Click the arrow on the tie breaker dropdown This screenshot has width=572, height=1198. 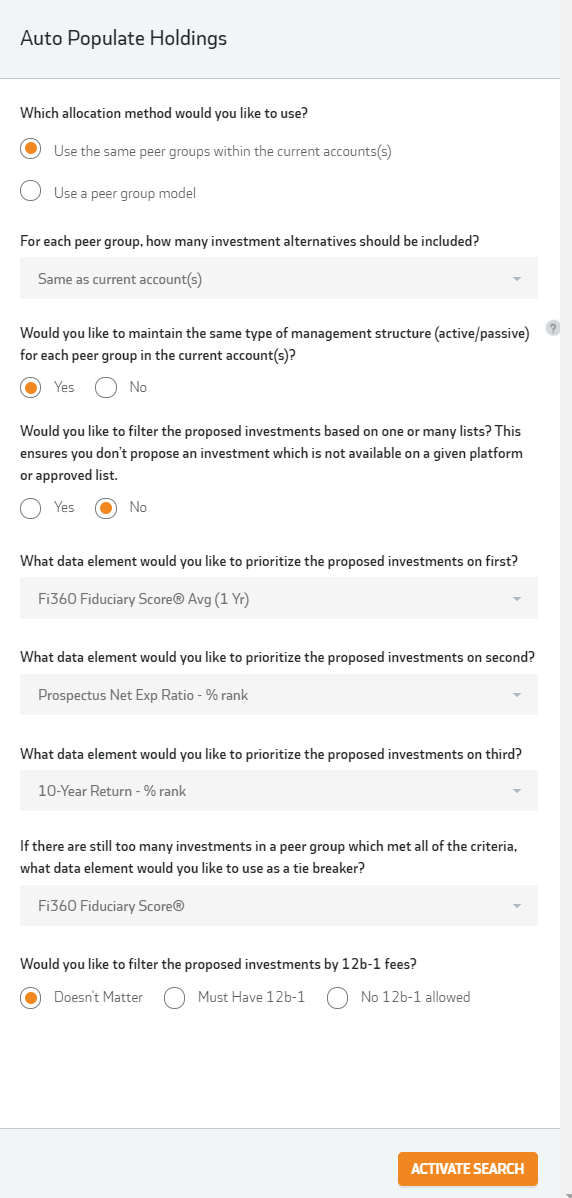tap(517, 906)
